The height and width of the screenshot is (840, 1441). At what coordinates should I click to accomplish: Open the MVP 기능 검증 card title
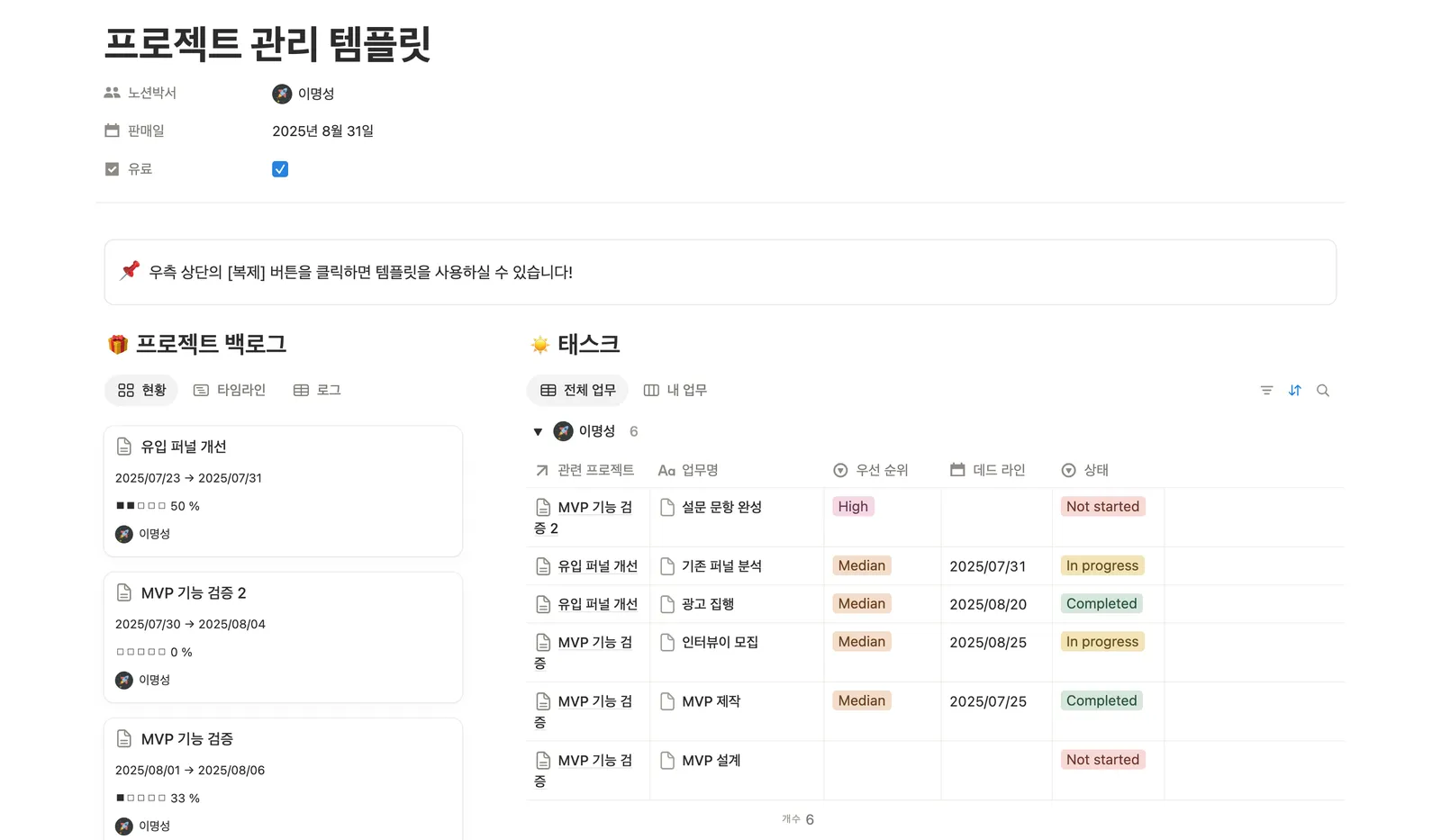click(x=187, y=739)
